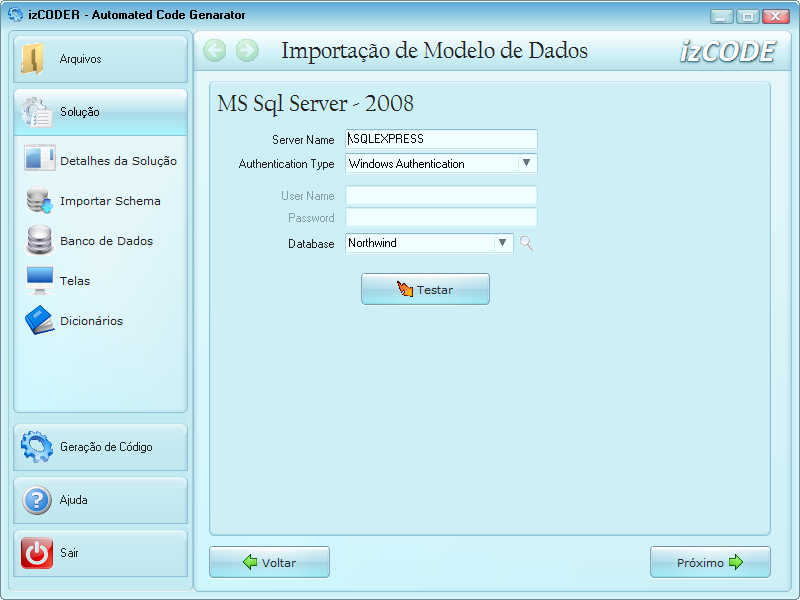This screenshot has width=800, height=600.
Task: Click the izCODE logo
Action: 728,52
